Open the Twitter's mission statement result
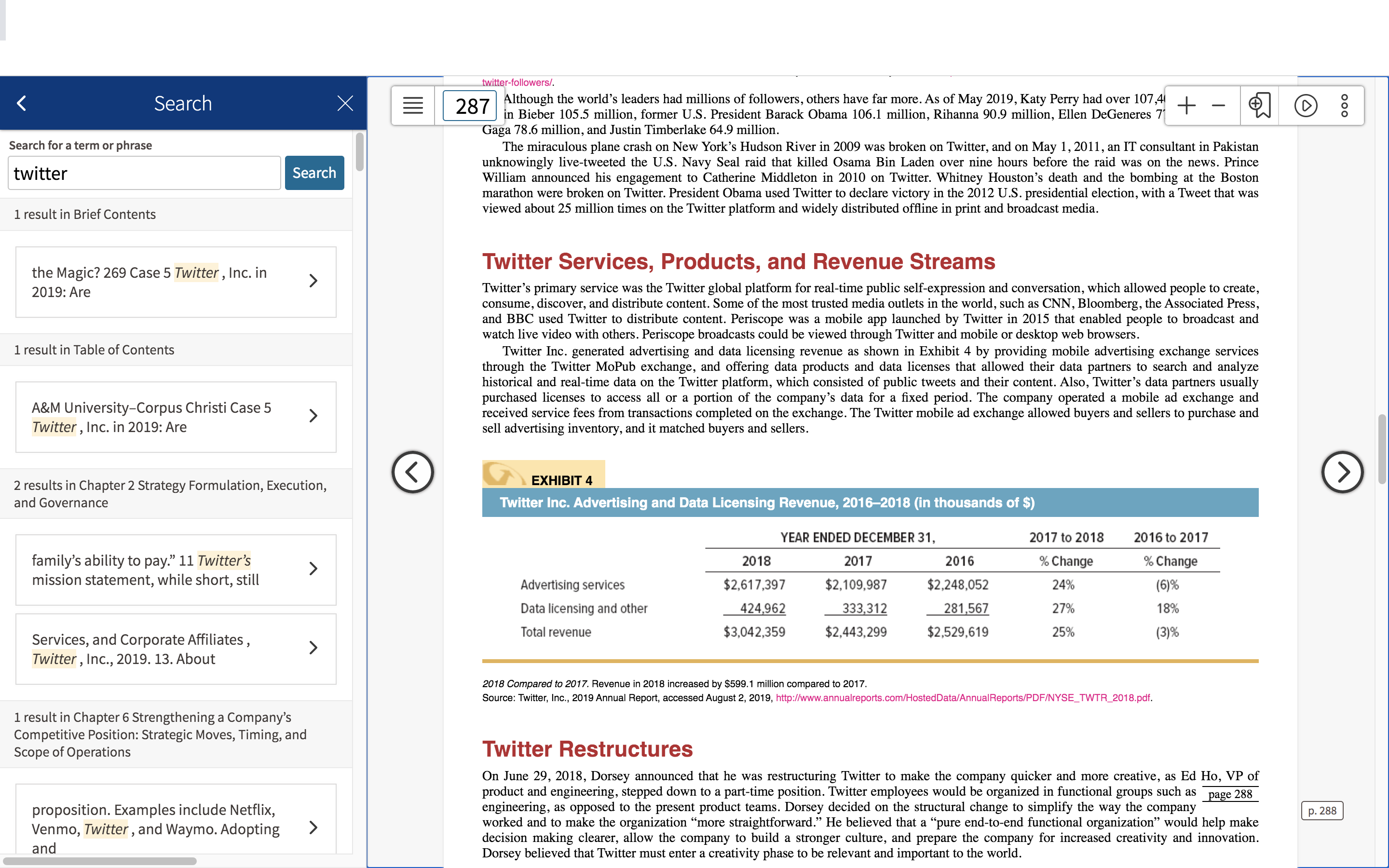Image resolution: width=1389 pixels, height=868 pixels. point(176,570)
